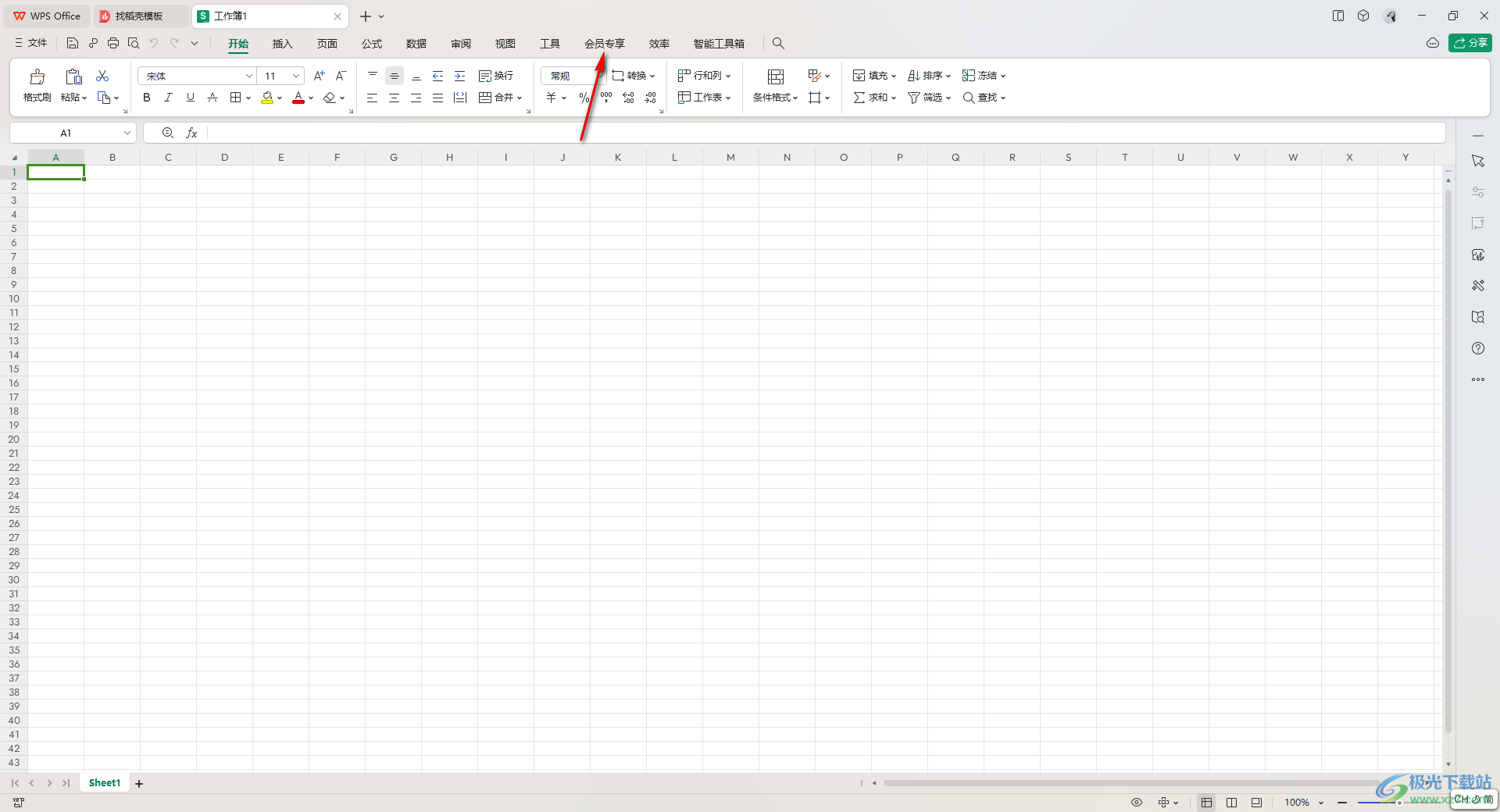The image size is (1500, 812).
Task: Click the 行和列 (Rows and Columns) button
Action: click(x=704, y=76)
